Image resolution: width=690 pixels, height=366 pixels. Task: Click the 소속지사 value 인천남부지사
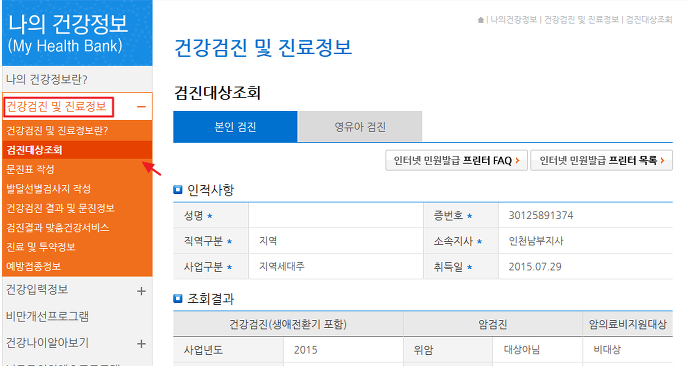536,241
